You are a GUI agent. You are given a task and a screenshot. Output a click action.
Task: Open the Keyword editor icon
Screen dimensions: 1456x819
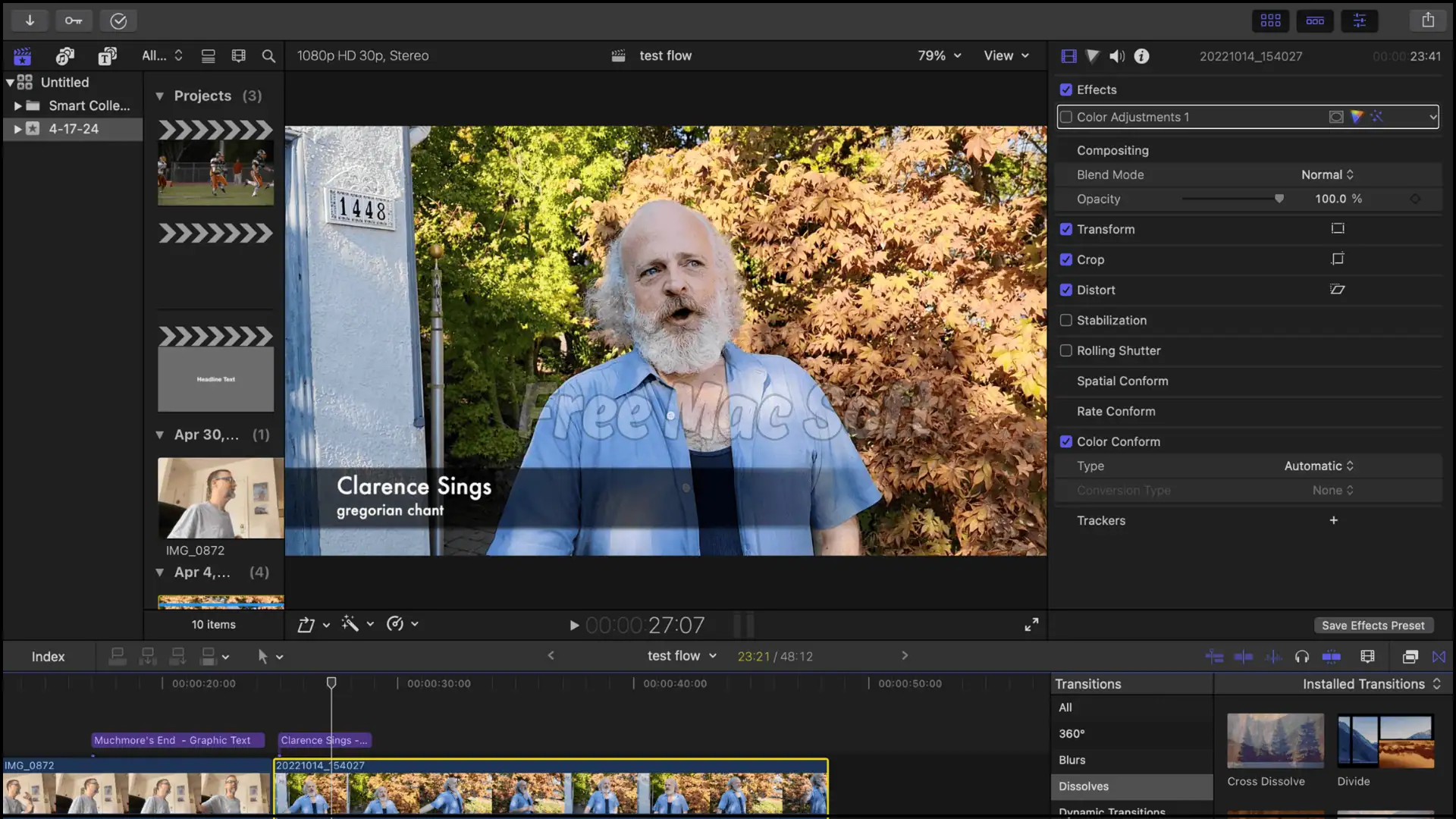point(74,20)
